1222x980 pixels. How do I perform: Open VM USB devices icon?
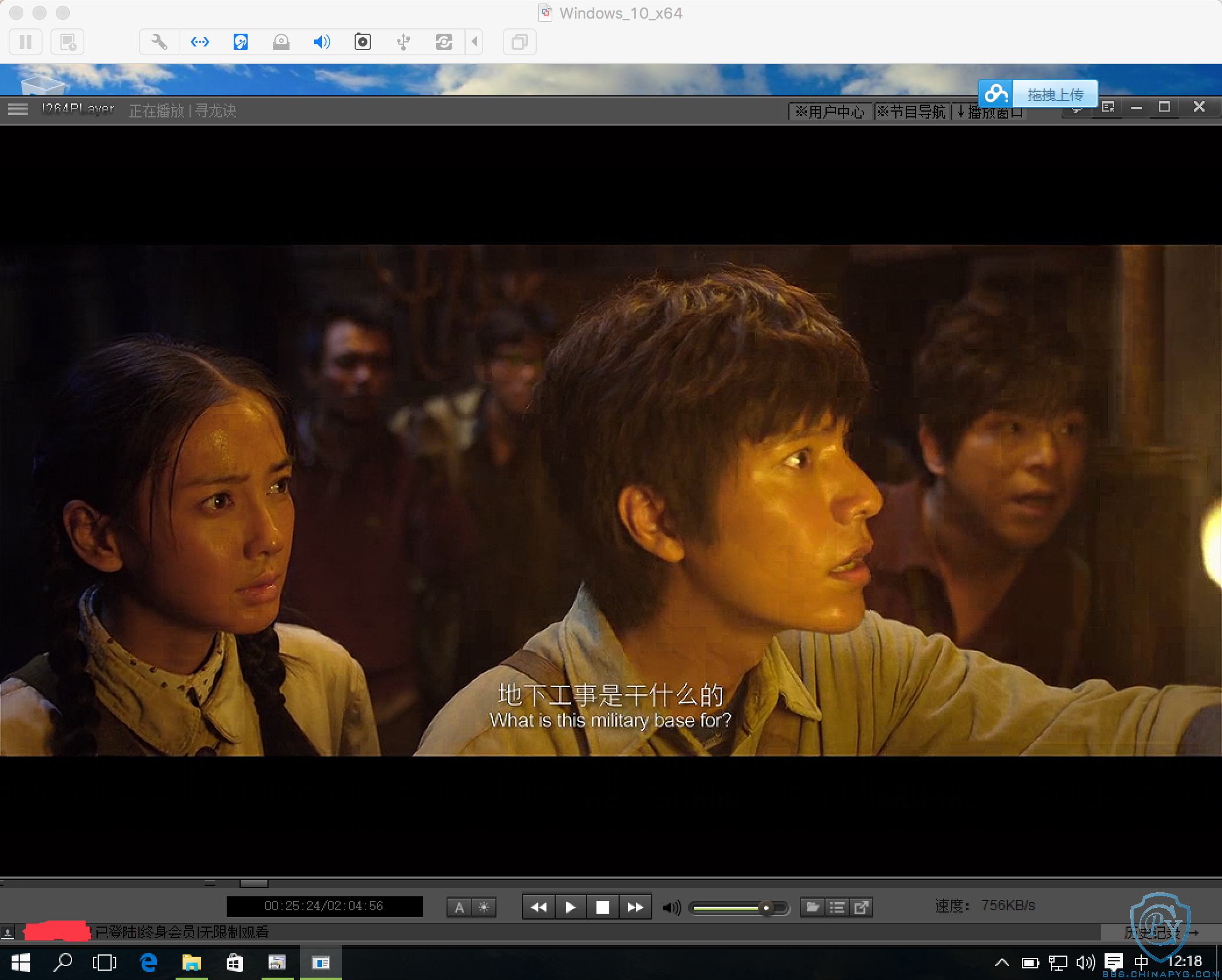click(403, 42)
